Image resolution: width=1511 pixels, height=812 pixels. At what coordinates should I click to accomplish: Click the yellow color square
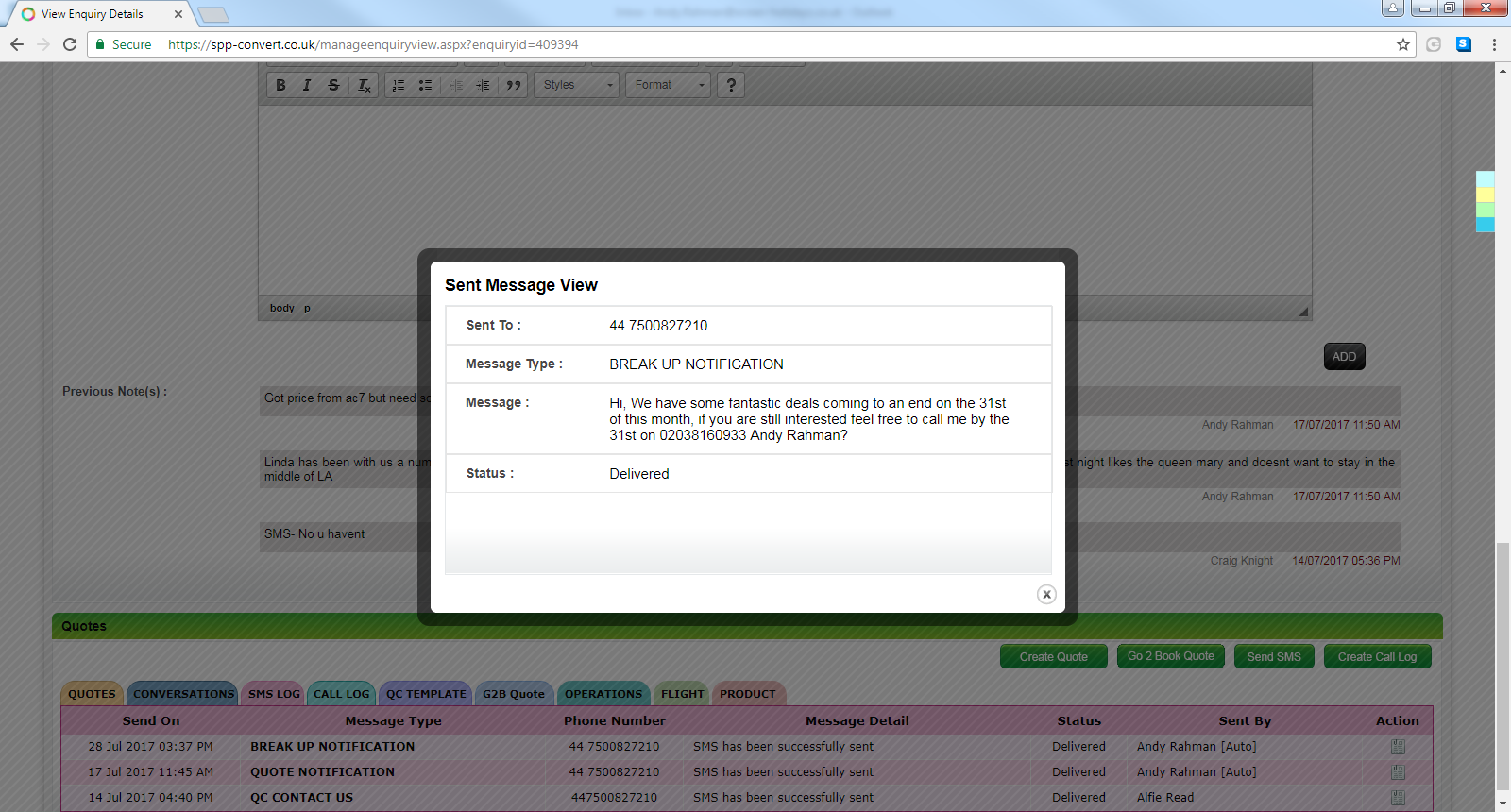tap(1486, 195)
